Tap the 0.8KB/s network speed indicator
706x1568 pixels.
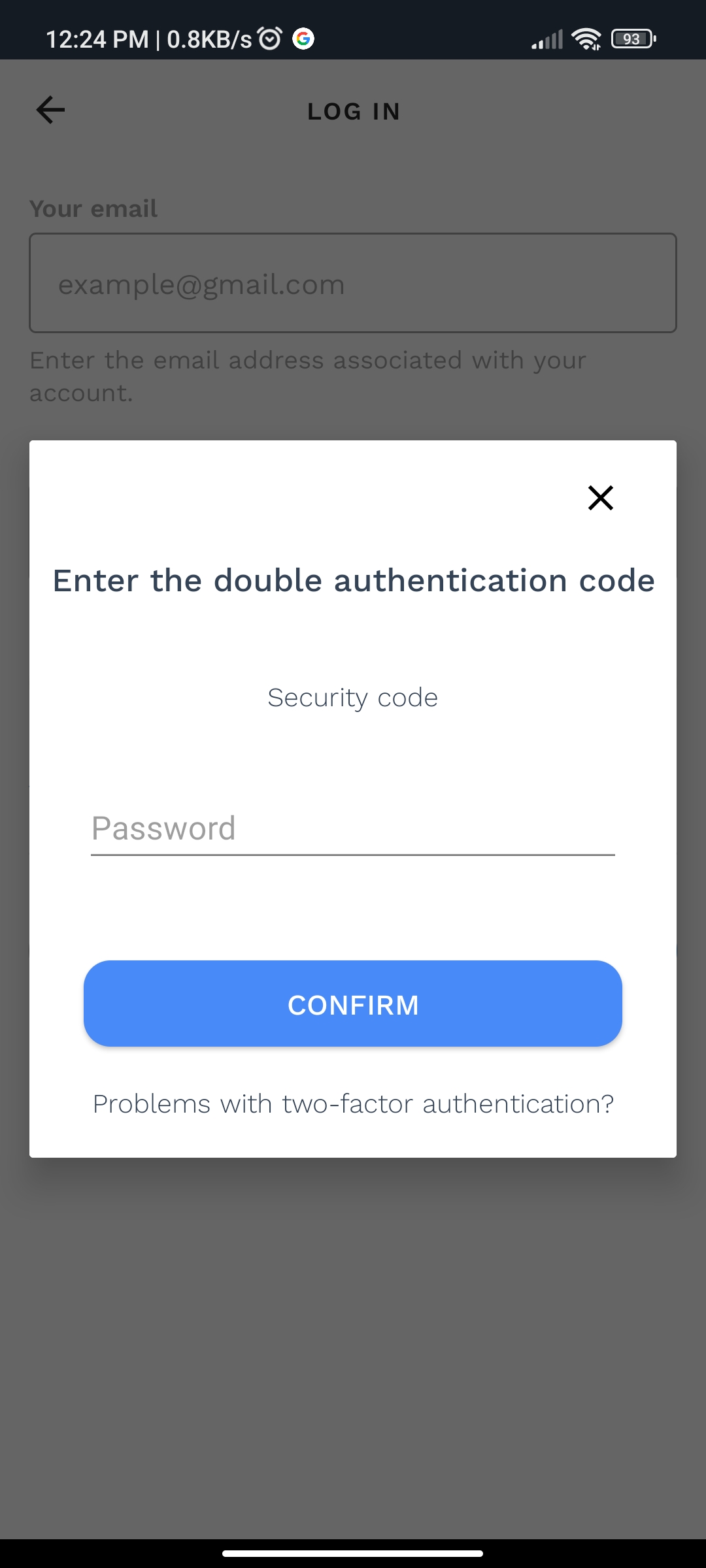pos(209,39)
